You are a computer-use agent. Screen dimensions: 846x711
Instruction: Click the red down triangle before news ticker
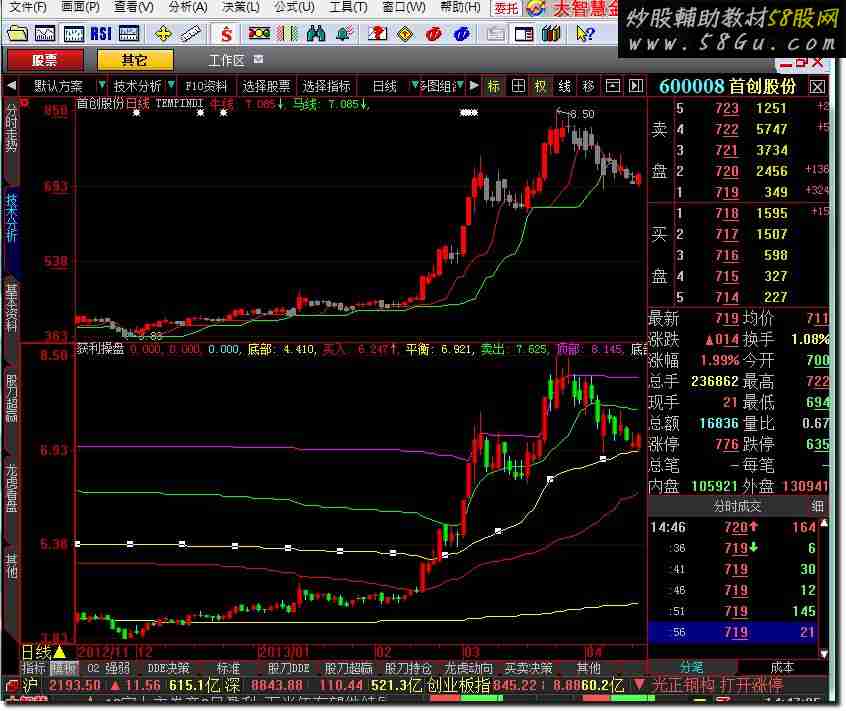point(639,685)
